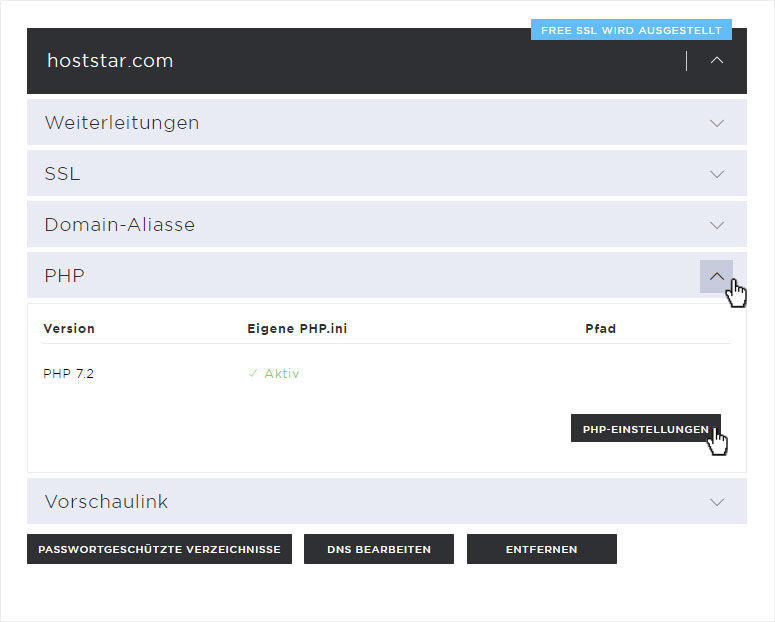
Task: Collapse the hoststar.com domain panel
Action: click(717, 60)
